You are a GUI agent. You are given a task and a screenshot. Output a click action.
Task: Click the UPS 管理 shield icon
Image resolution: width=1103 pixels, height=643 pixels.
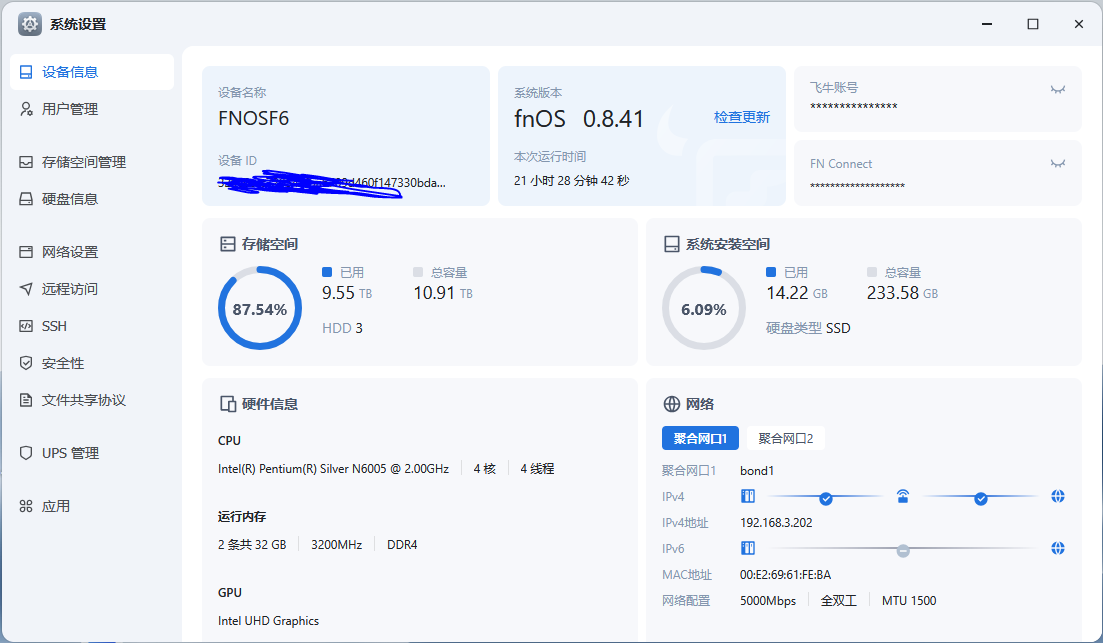(26, 453)
